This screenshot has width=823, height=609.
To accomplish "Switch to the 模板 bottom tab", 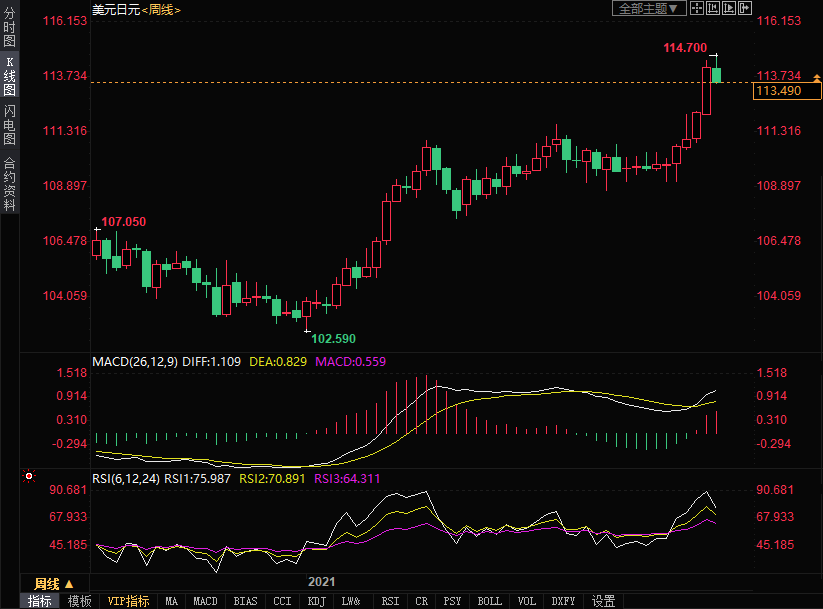I will tap(79, 601).
